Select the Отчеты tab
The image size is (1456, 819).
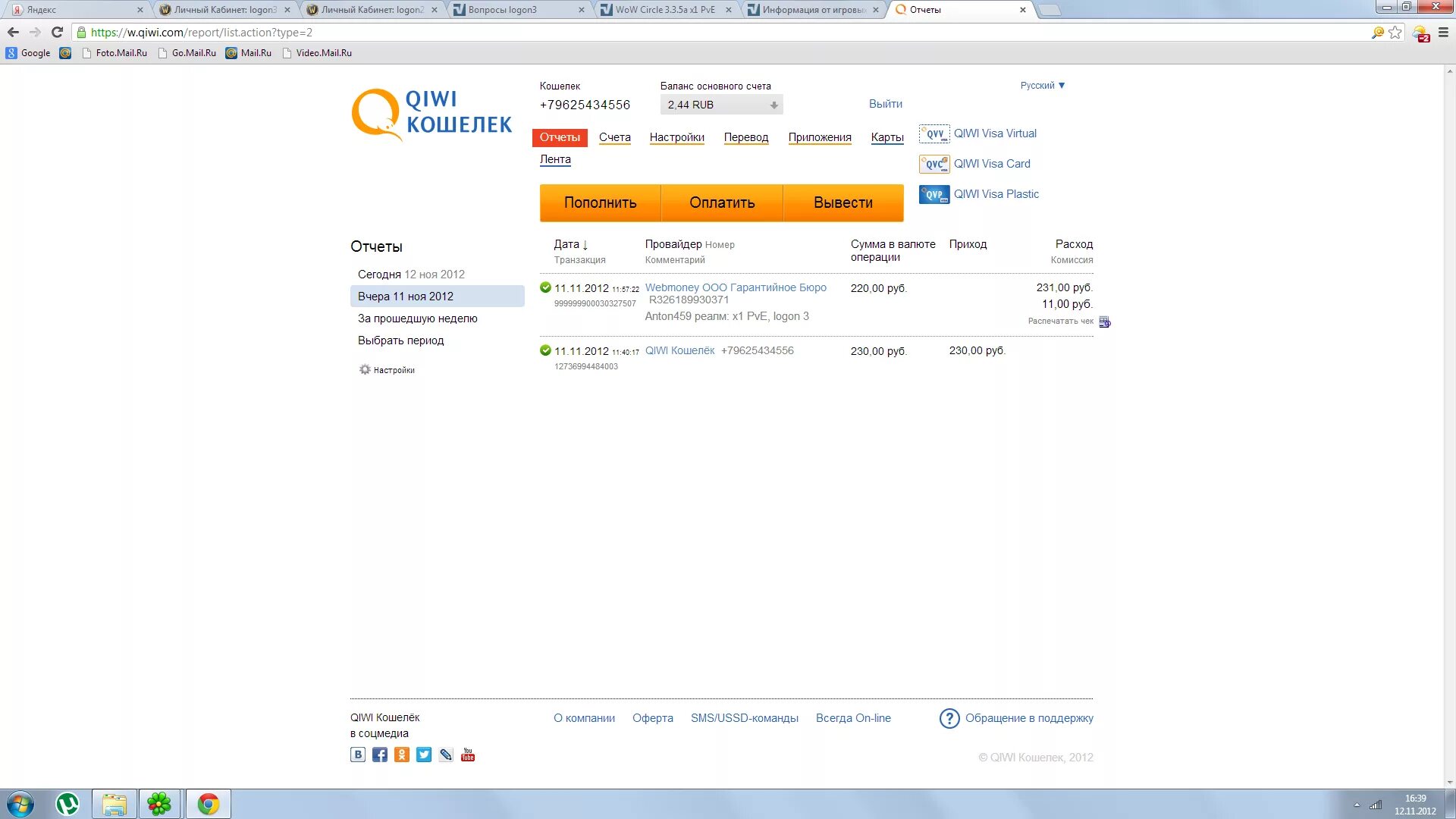(x=560, y=137)
